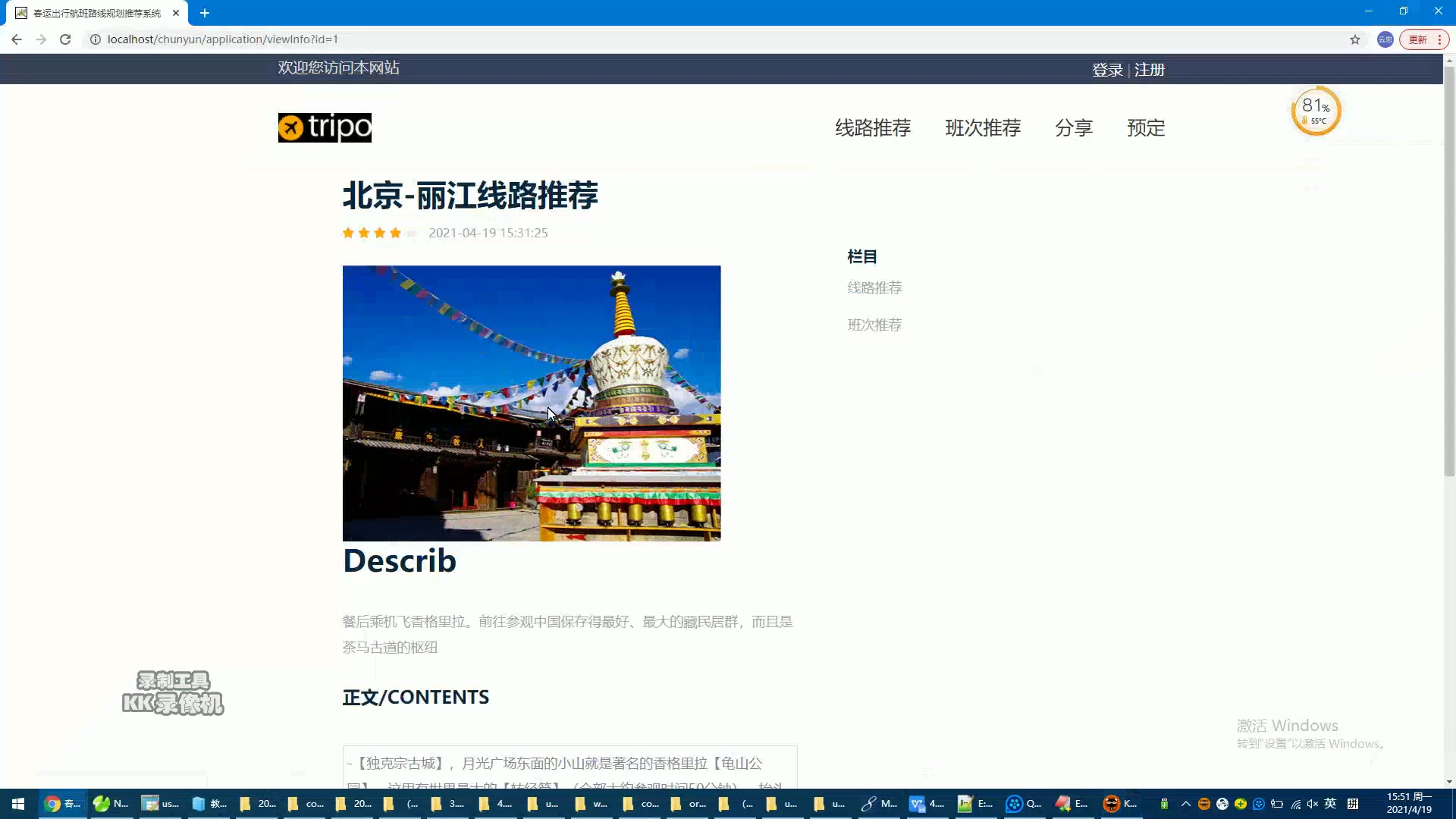Open the 班次推荐 navigation menu

tap(983, 128)
